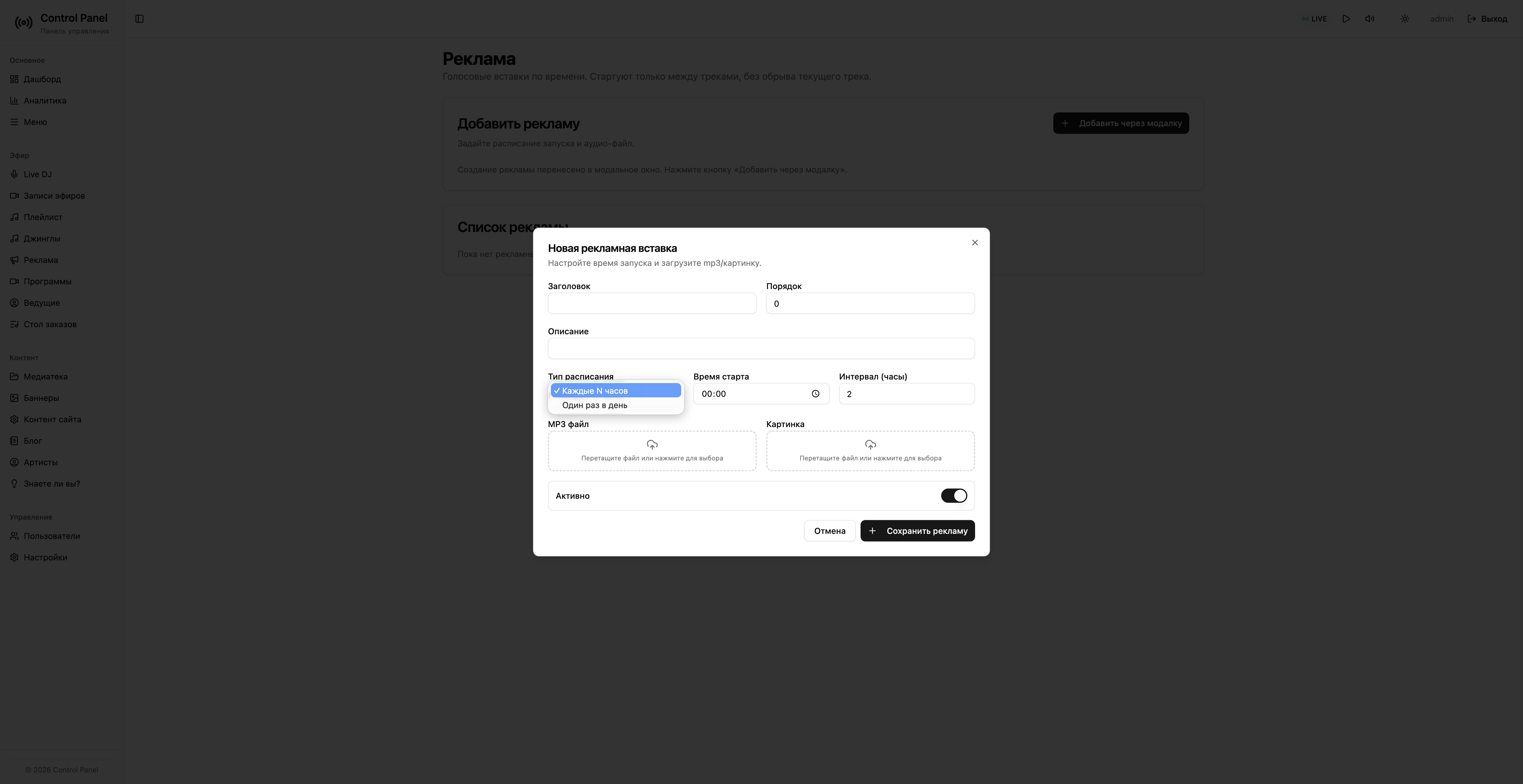Toggle light theme with sun icon

coord(1405,19)
